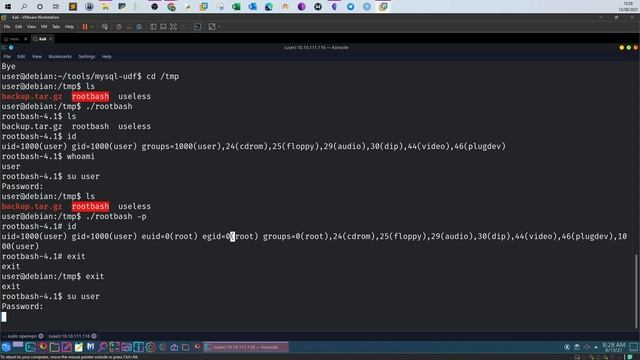640x360 pixels.
Task: Pause the virtual machine in VMware toolbar
Action: pyautogui.click(x=85, y=27)
